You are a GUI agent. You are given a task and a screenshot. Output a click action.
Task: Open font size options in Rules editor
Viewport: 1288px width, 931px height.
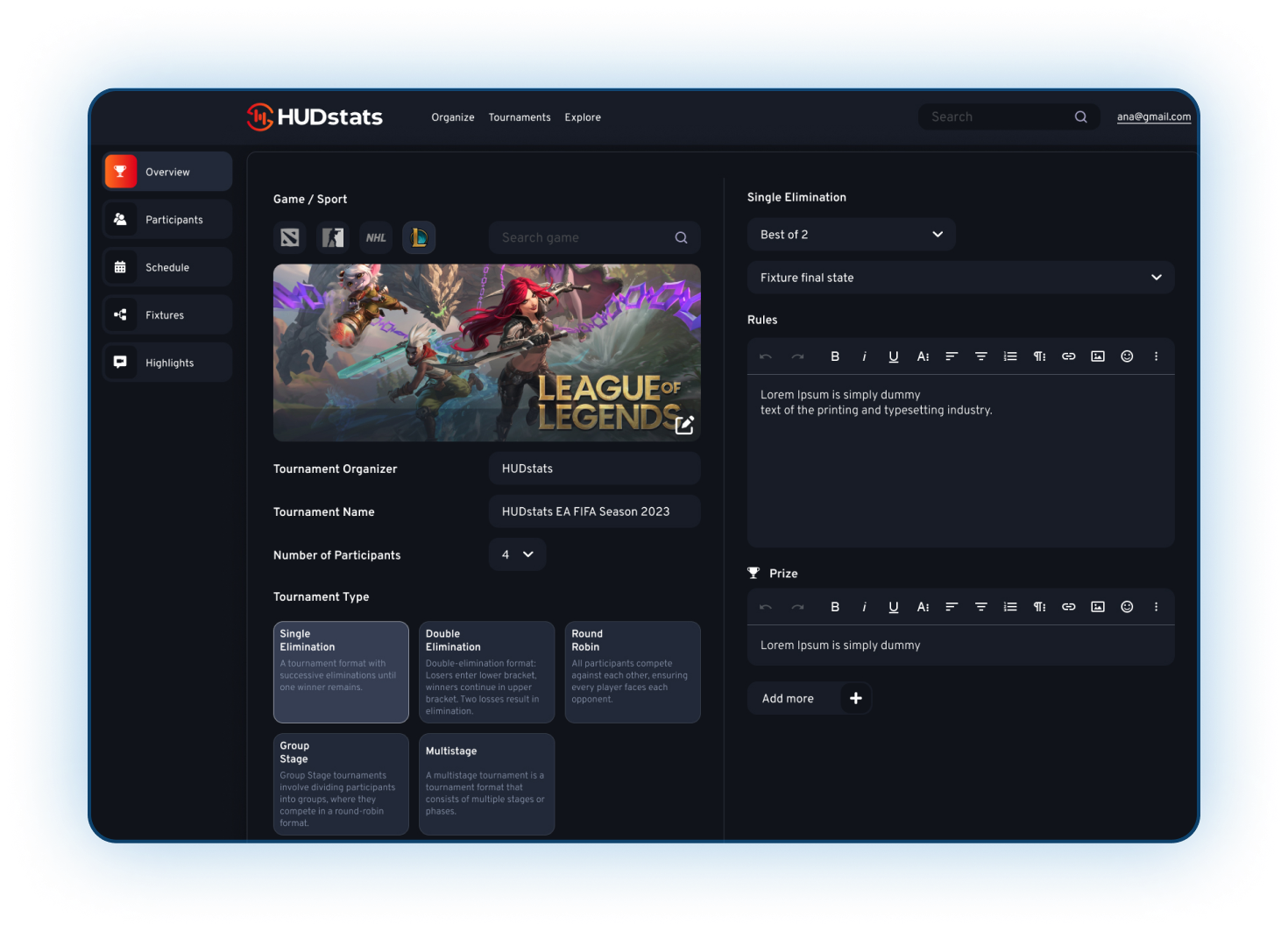(923, 356)
